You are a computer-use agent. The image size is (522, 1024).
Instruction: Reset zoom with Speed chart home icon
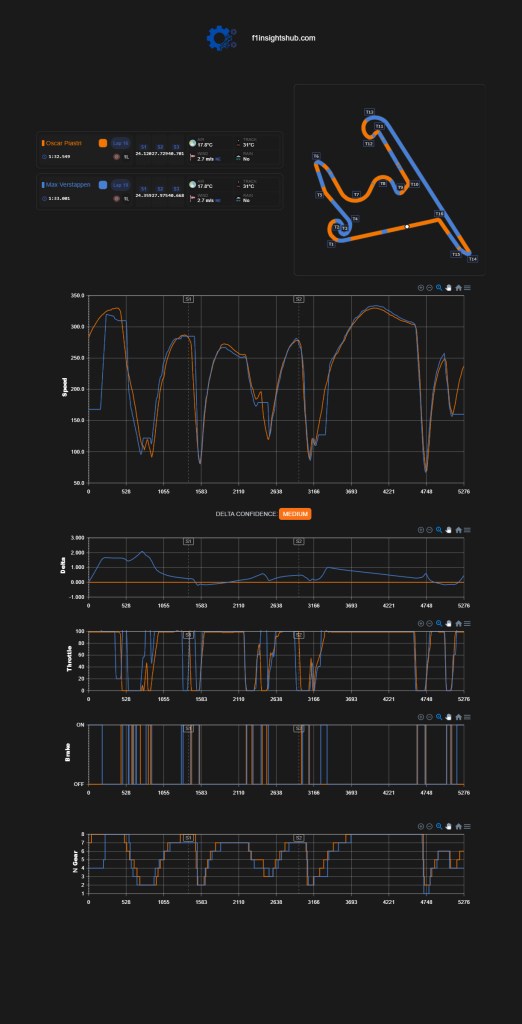[x=458, y=287]
